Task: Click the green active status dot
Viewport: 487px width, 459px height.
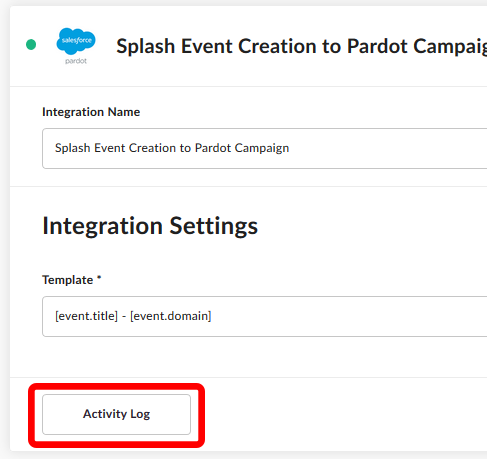Action: (31, 44)
